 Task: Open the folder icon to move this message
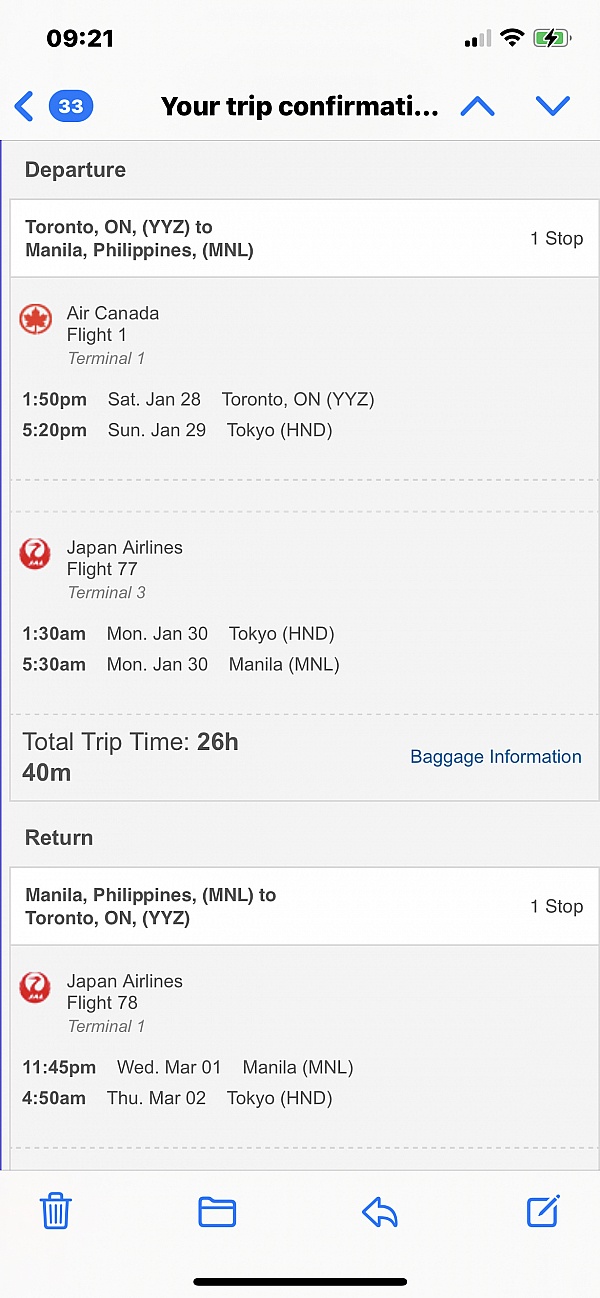(x=217, y=1211)
